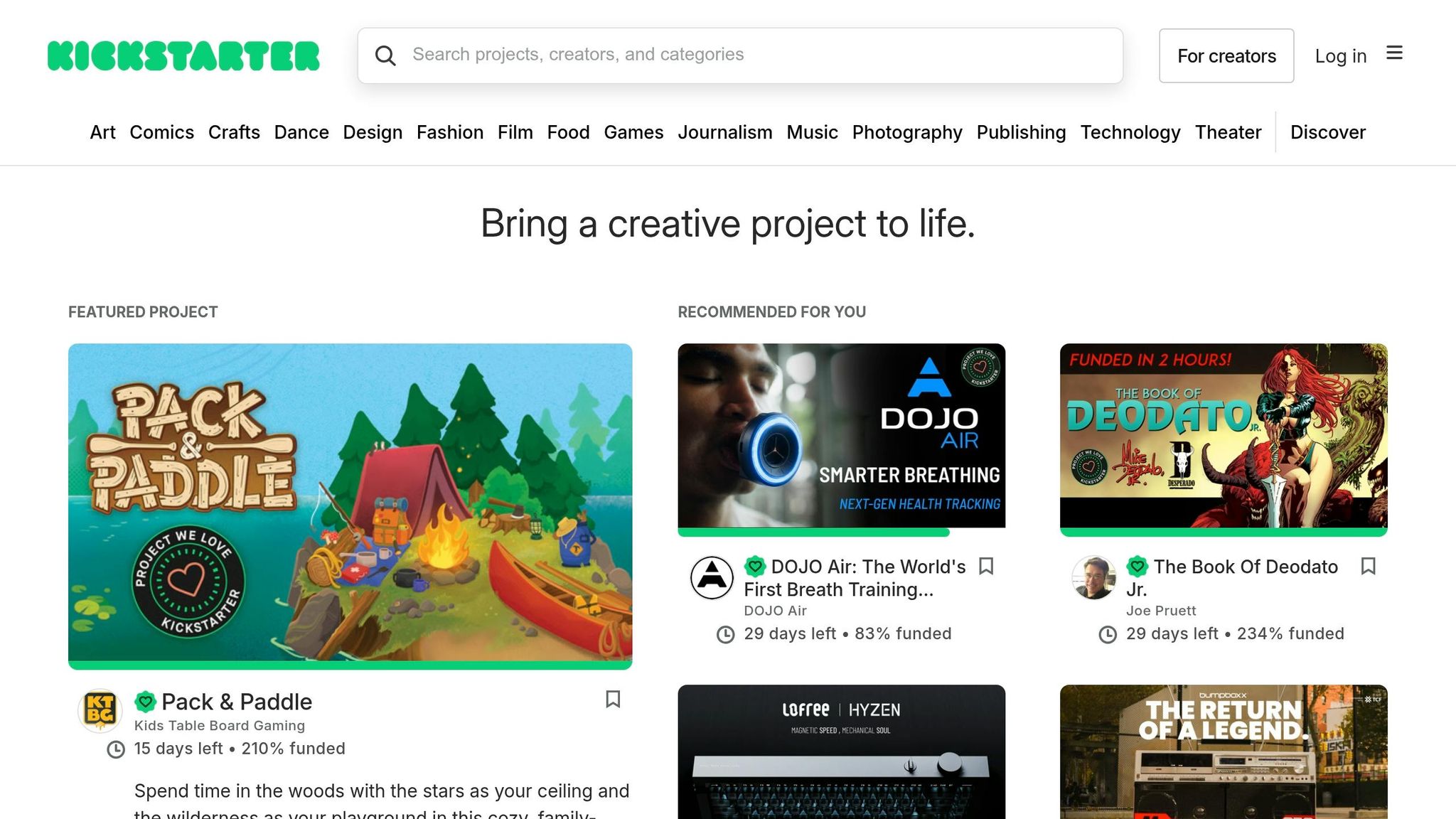Bookmark the Pack & Paddle project
This screenshot has width=1456, height=819.
click(613, 700)
